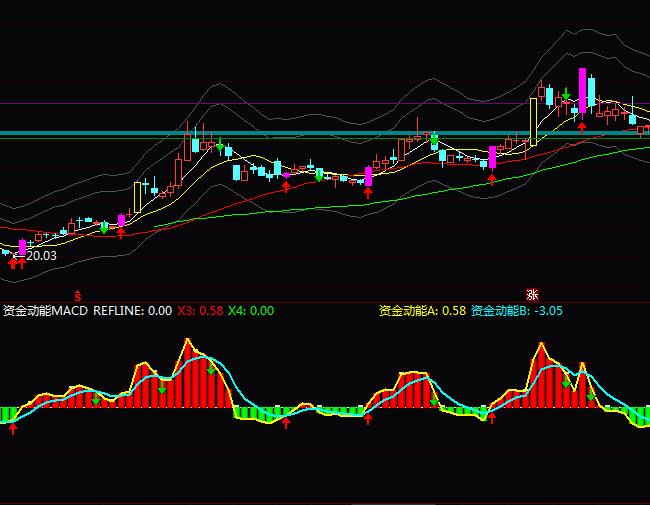Viewport: 650px width, 505px height.
Task: Click the magenta candle at the far left
Action: pos(22,247)
